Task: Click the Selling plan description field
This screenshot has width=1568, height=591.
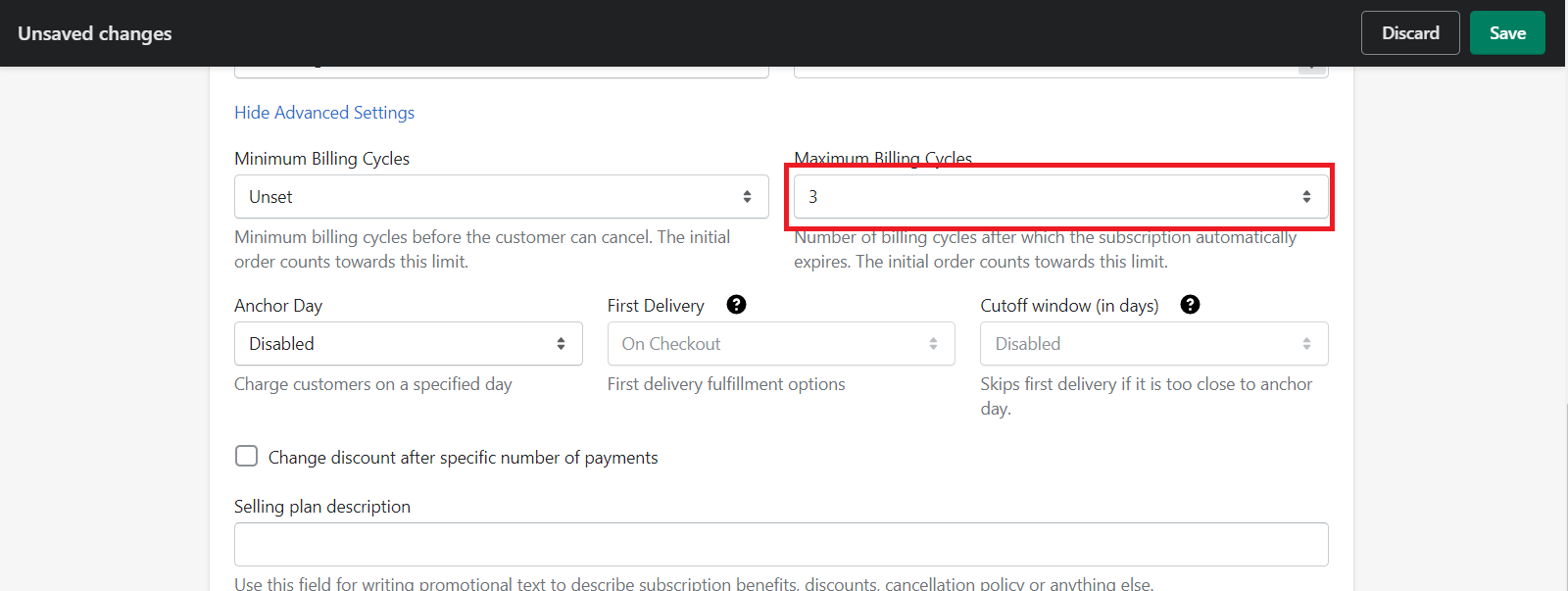Action: pos(781,544)
